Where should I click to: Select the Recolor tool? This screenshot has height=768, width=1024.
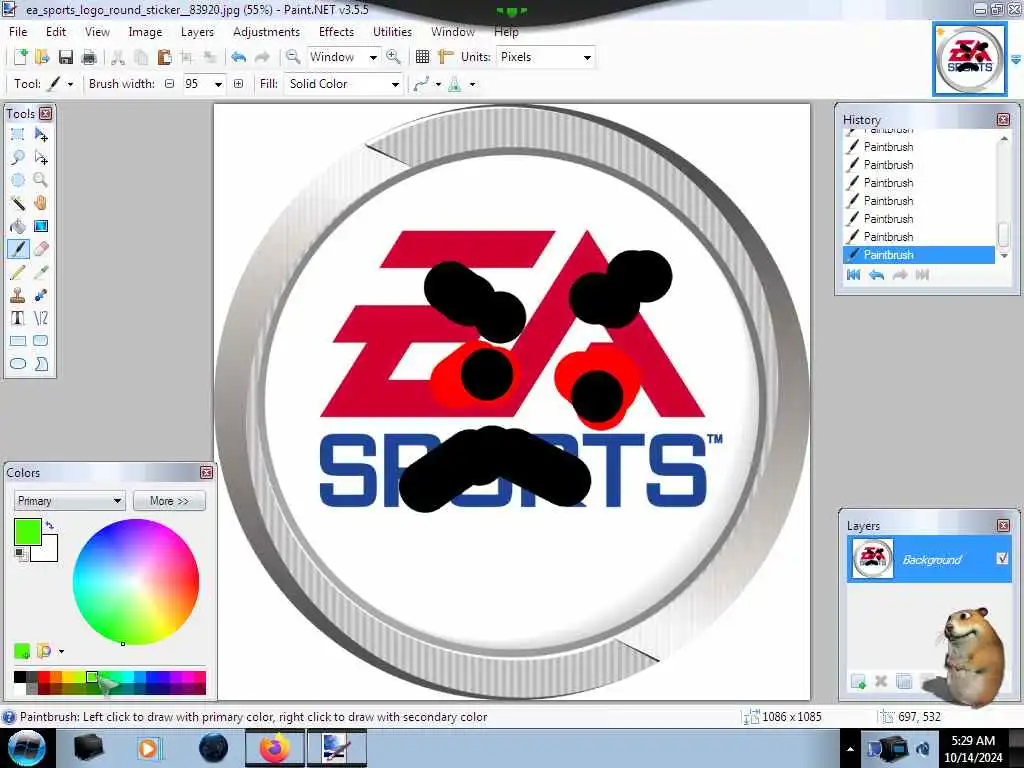[x=40, y=295]
